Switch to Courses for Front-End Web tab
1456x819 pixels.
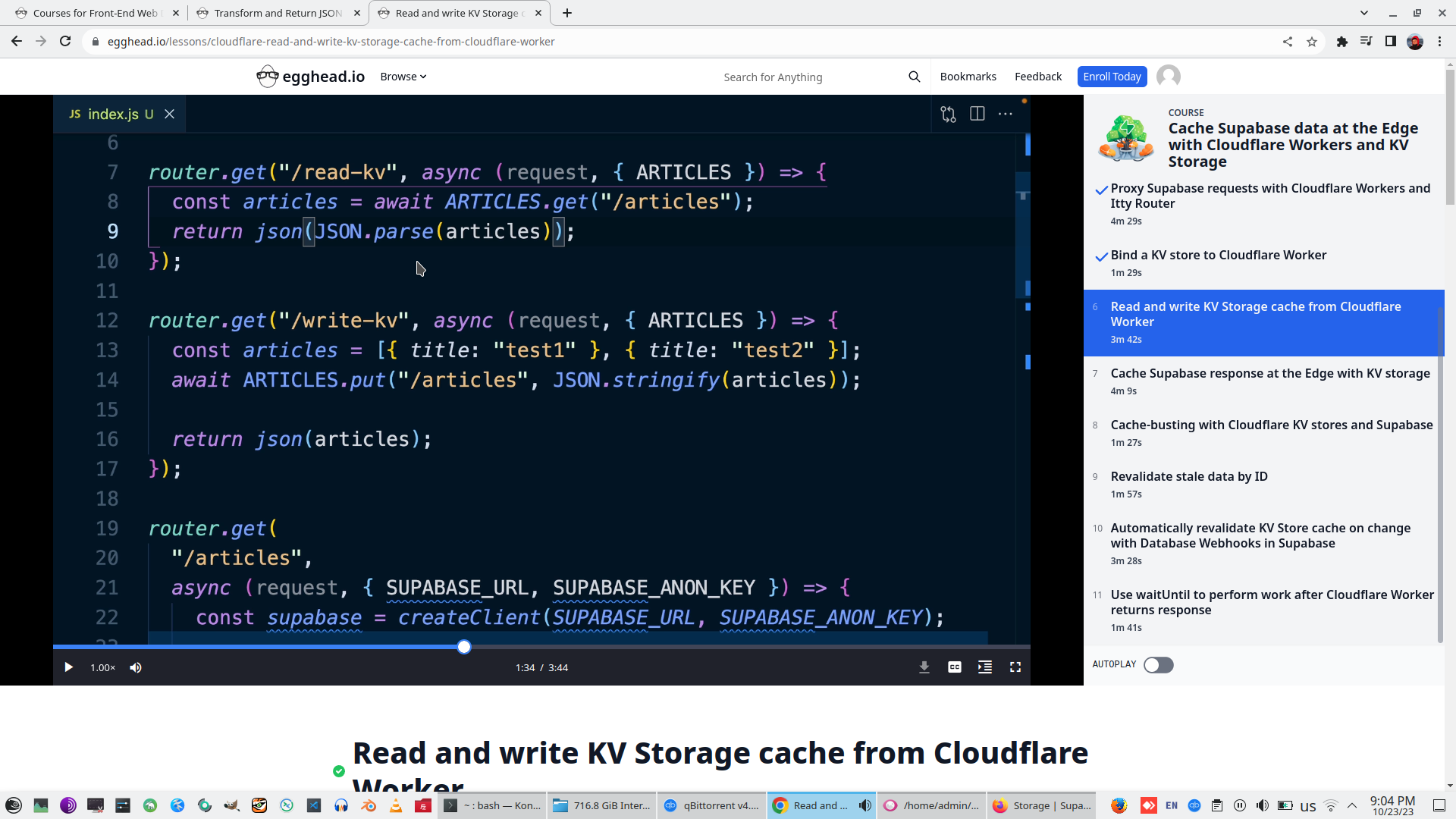tap(95, 13)
